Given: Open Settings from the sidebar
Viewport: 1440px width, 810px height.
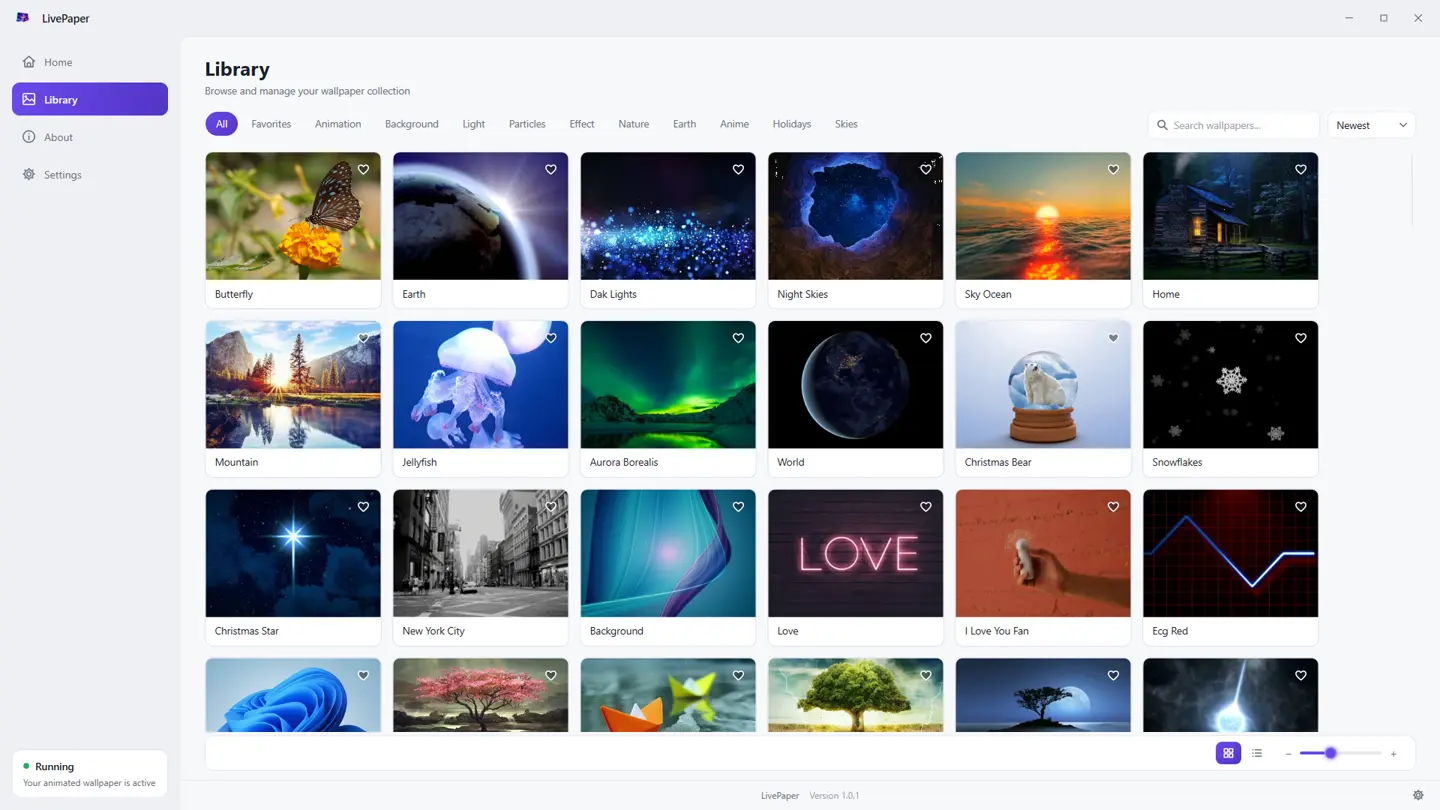Looking at the screenshot, I should point(90,174).
